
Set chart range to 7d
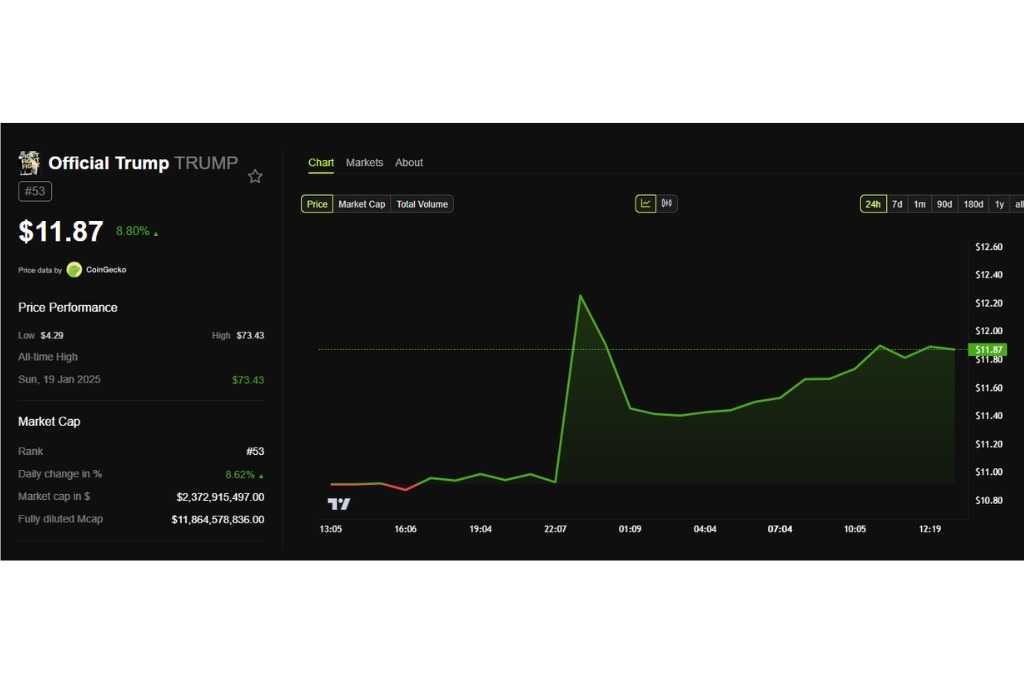[897, 204]
